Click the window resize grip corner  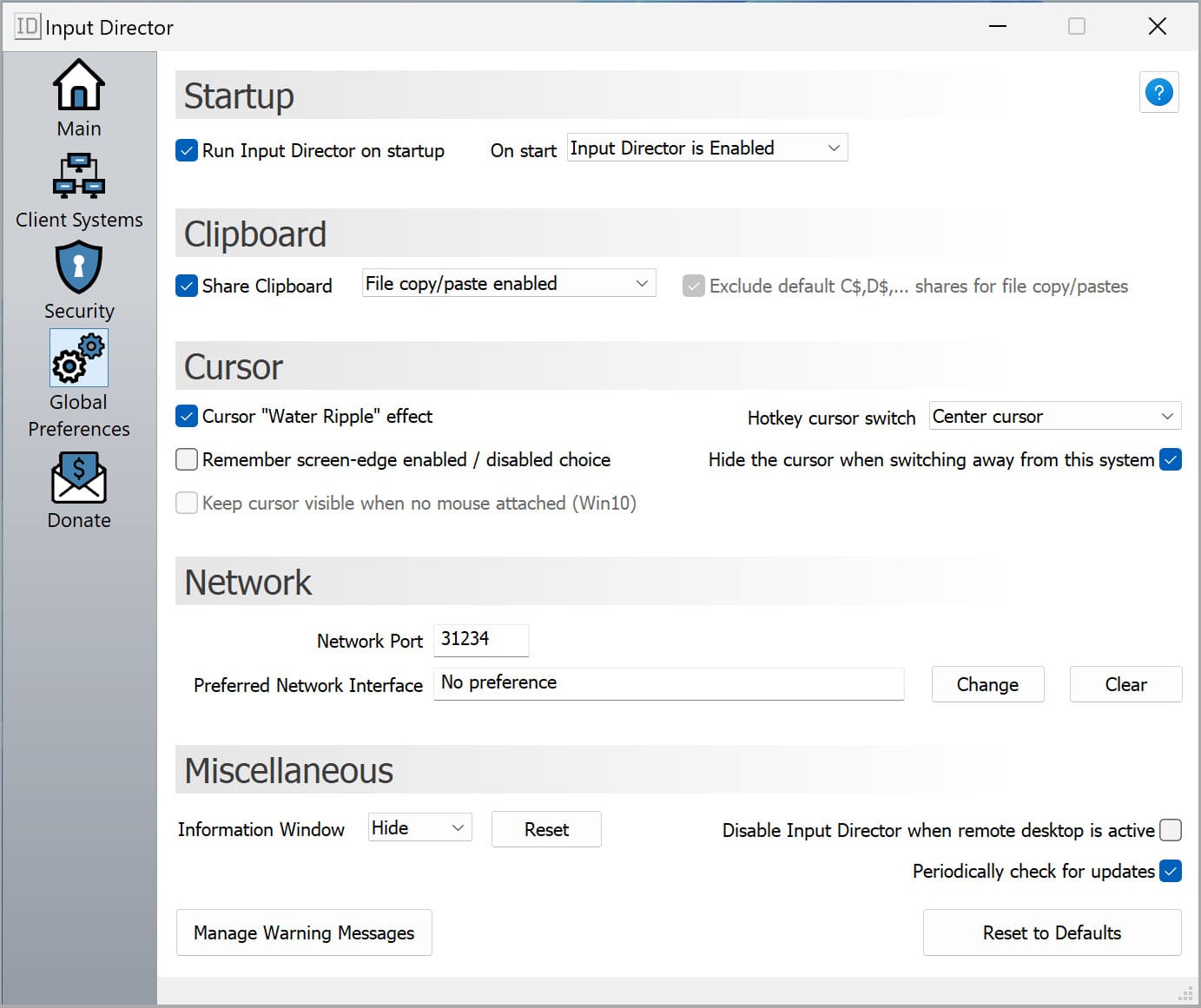tap(1185, 993)
